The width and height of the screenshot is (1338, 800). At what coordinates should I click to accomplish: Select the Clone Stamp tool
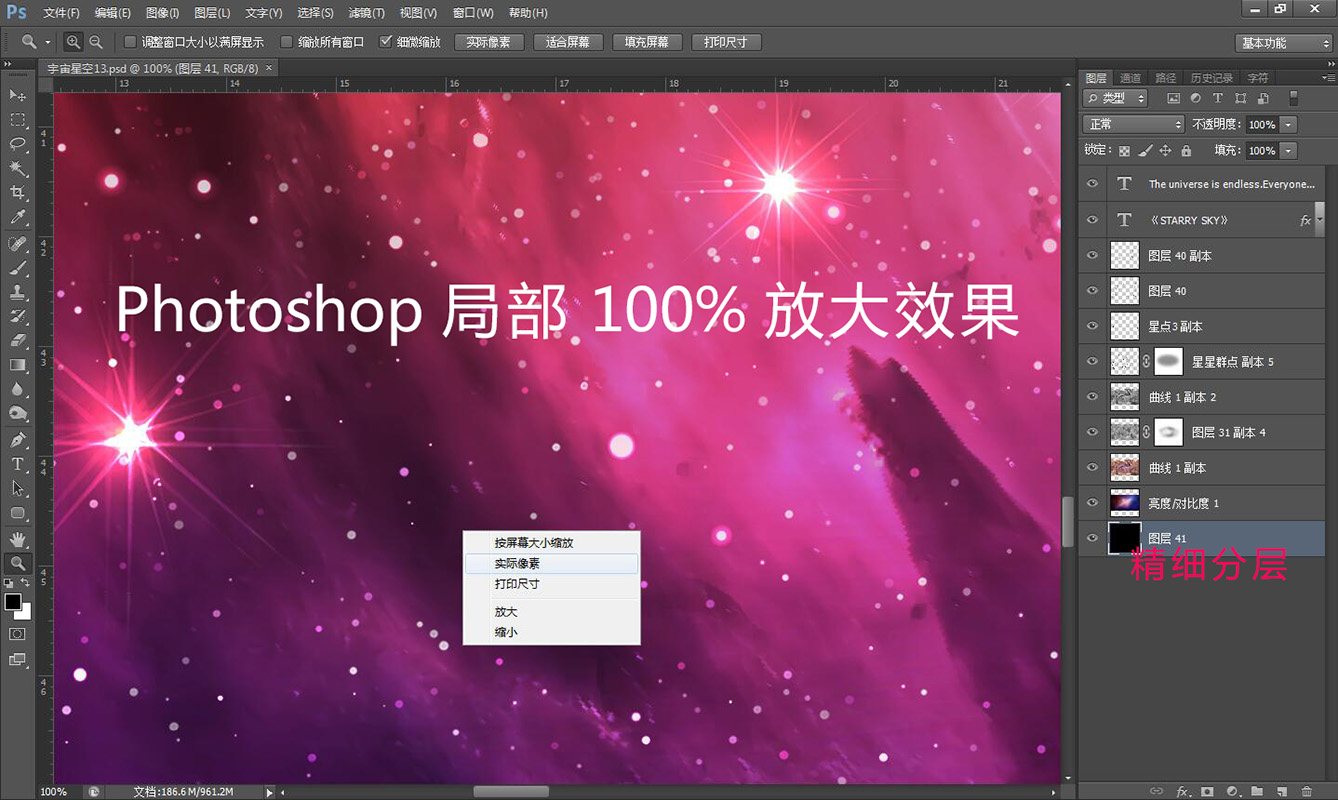tap(17, 293)
